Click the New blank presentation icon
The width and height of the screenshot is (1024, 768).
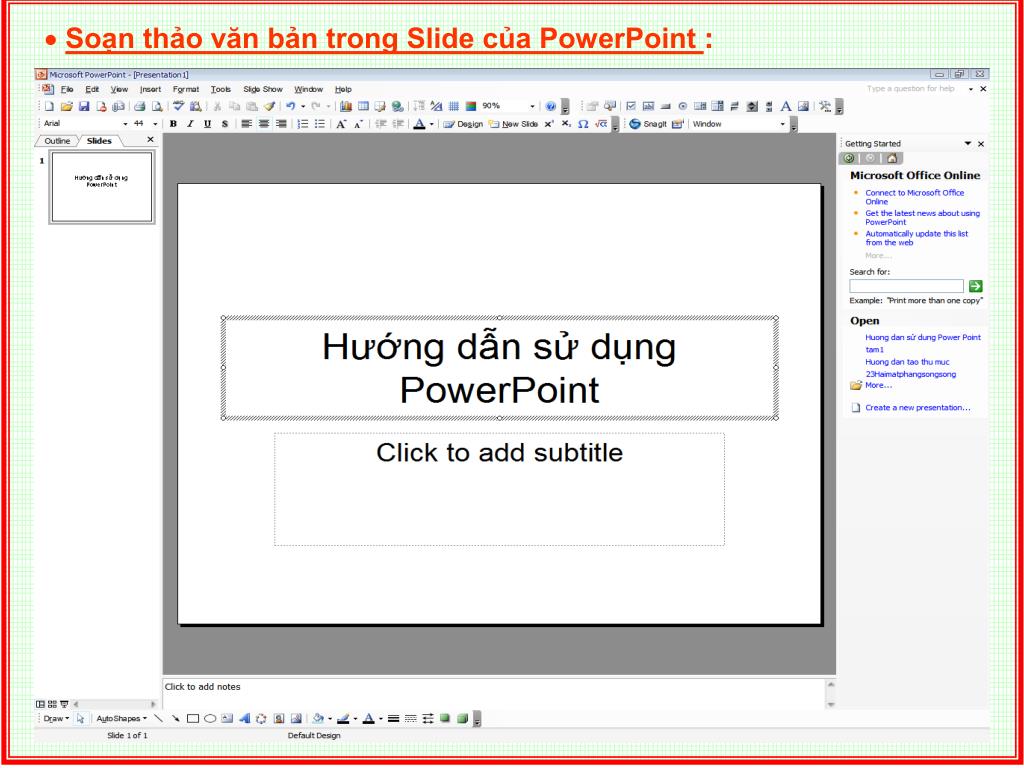(x=49, y=106)
